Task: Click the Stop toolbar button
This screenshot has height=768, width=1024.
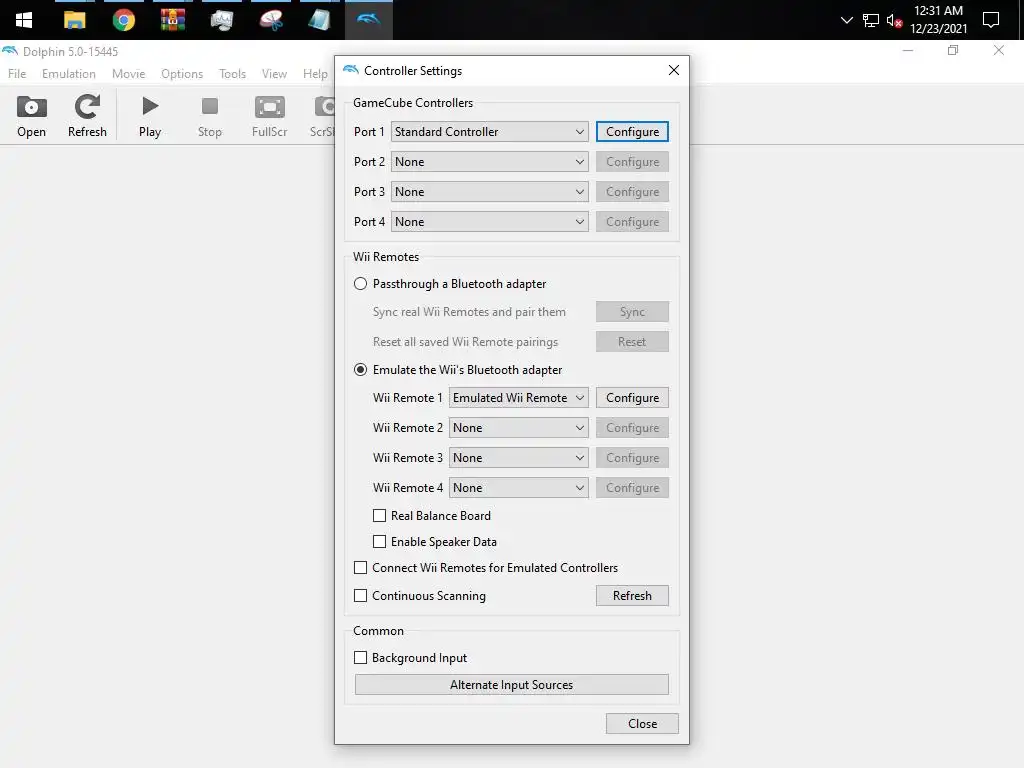Action: coord(210,116)
